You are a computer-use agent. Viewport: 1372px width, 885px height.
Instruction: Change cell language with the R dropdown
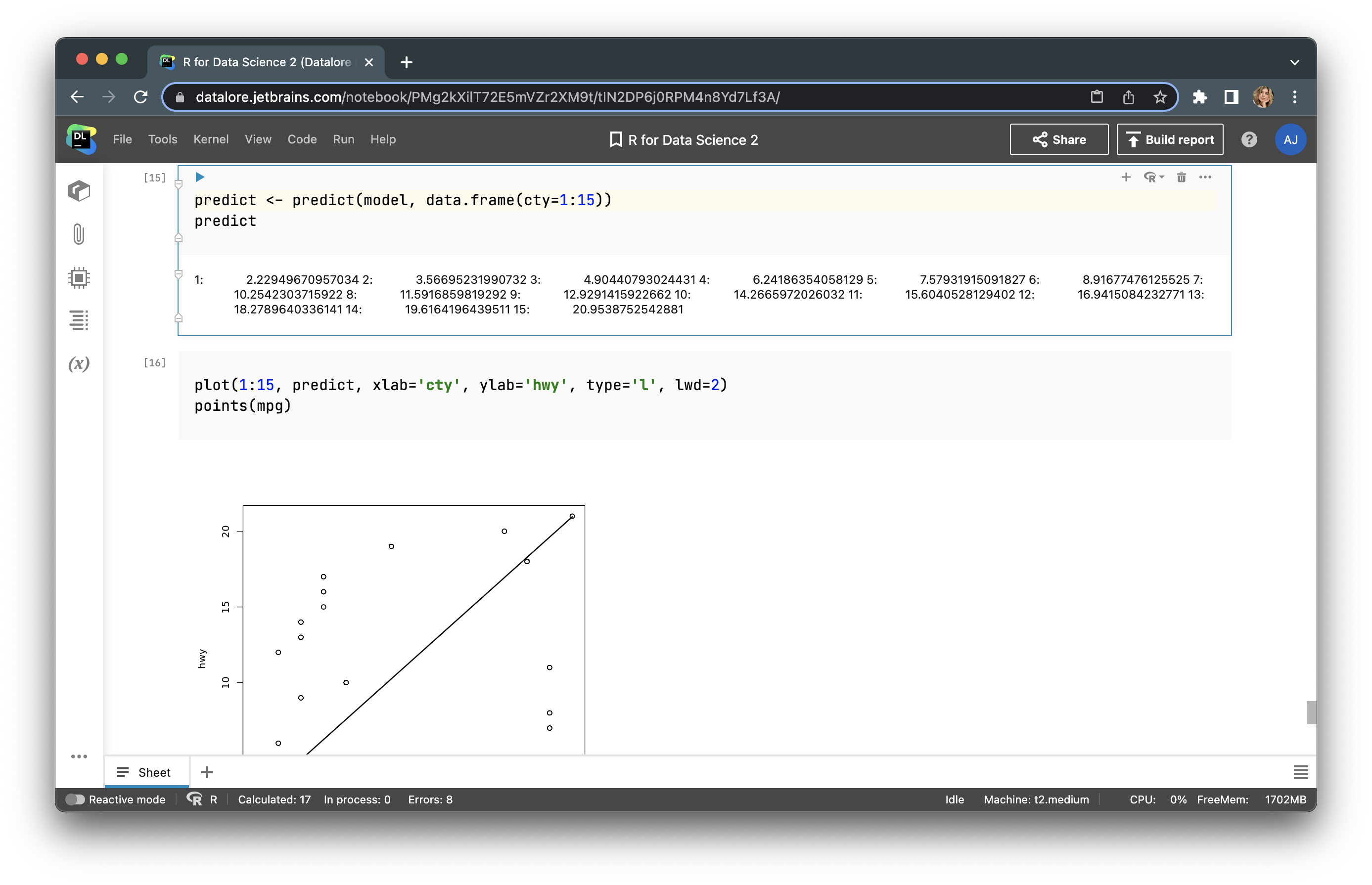click(1153, 177)
